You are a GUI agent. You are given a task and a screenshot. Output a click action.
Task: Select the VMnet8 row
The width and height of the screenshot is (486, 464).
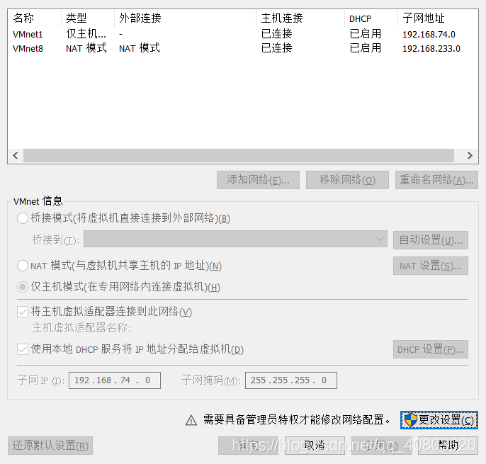point(243,49)
